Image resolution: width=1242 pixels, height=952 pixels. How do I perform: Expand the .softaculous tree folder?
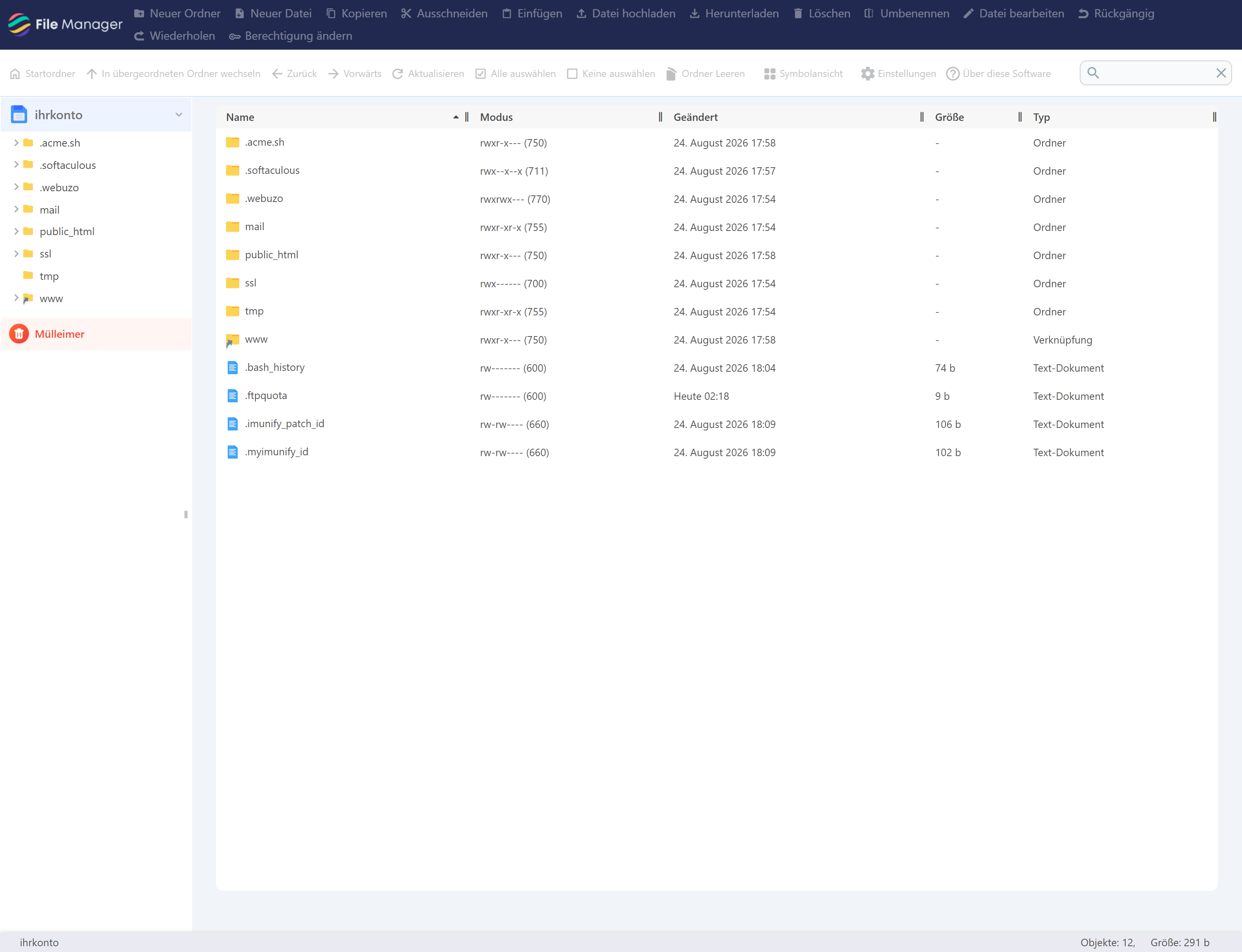(16, 165)
